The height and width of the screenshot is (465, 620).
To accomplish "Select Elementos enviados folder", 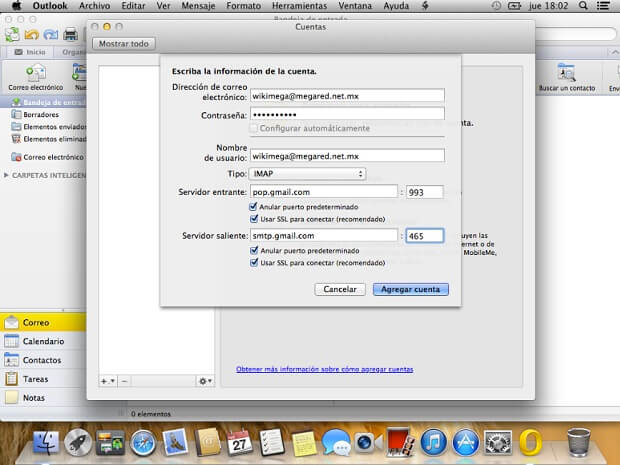I will pos(47,127).
